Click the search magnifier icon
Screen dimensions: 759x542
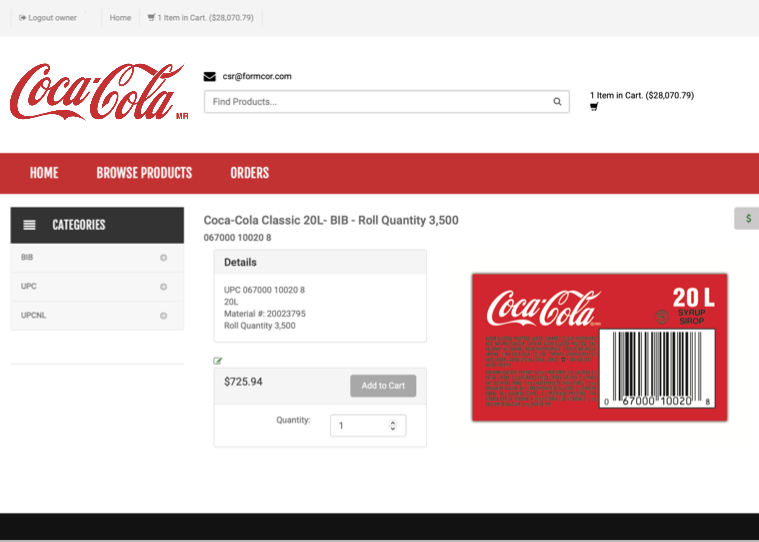(557, 102)
